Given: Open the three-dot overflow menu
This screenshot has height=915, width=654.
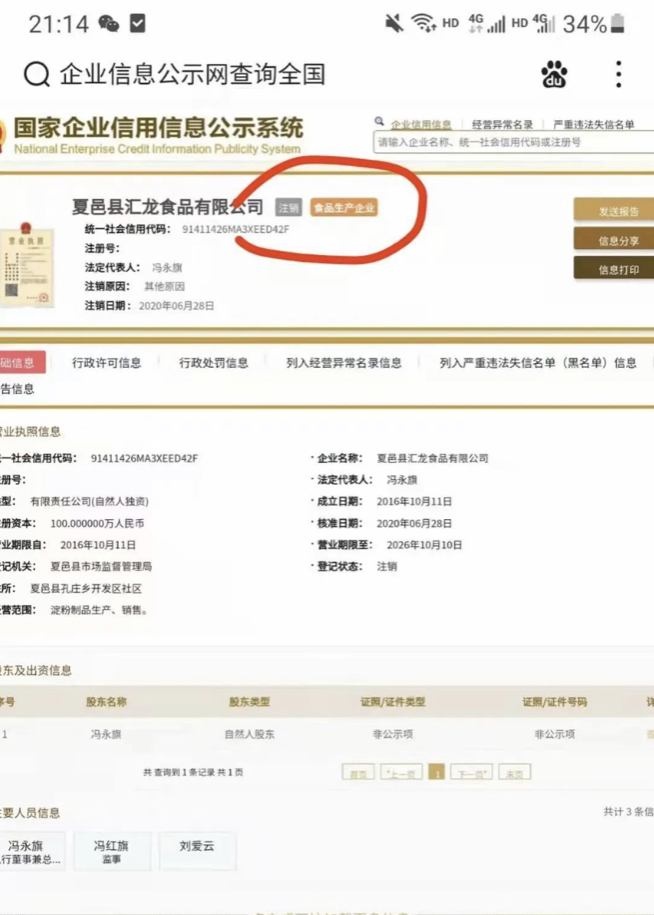Looking at the screenshot, I should 619,74.
